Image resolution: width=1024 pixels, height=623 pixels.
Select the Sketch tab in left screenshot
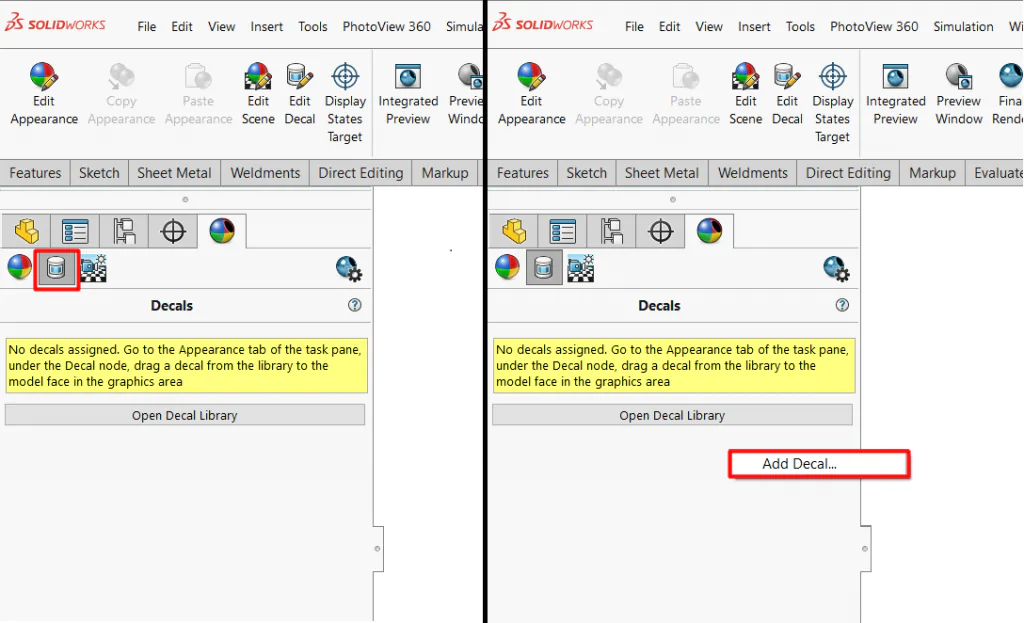click(x=99, y=173)
